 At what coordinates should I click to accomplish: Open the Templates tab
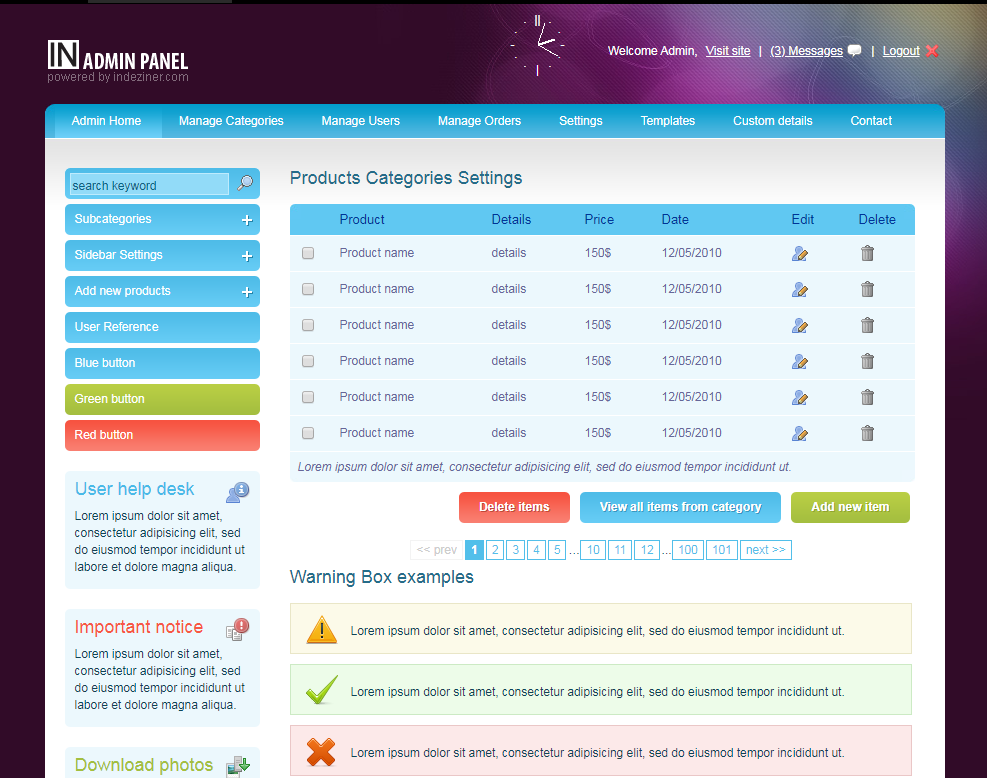tap(667, 120)
